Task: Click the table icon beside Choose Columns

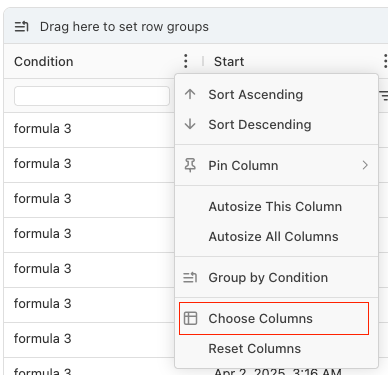Action: (190, 318)
